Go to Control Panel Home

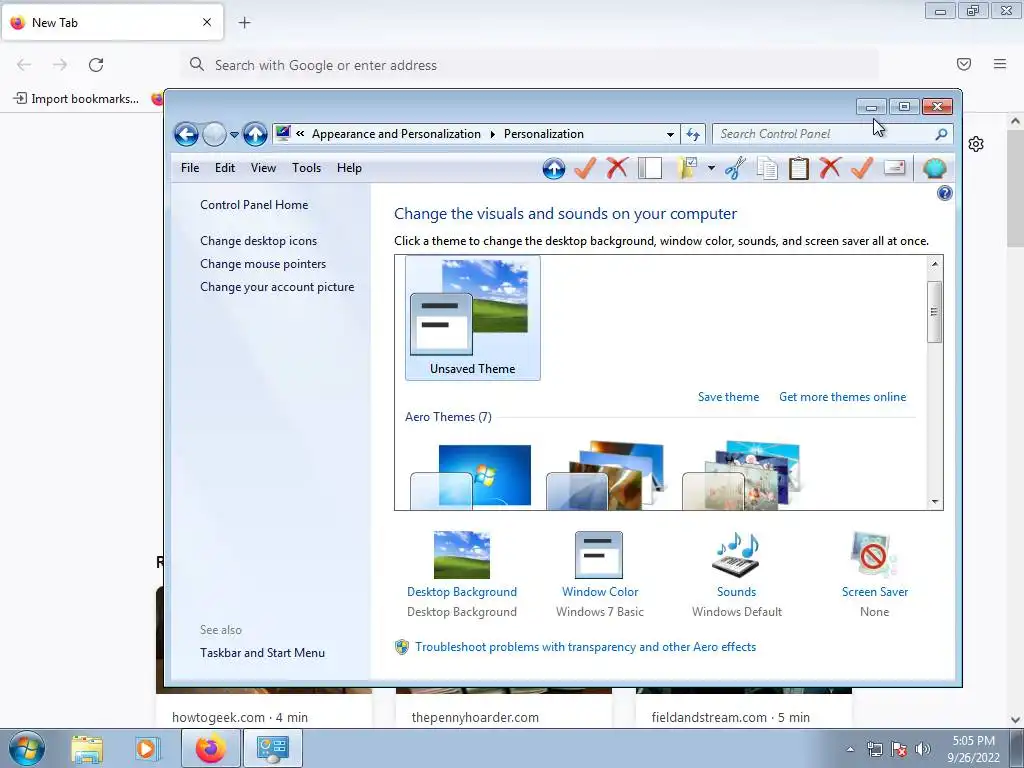tap(254, 205)
